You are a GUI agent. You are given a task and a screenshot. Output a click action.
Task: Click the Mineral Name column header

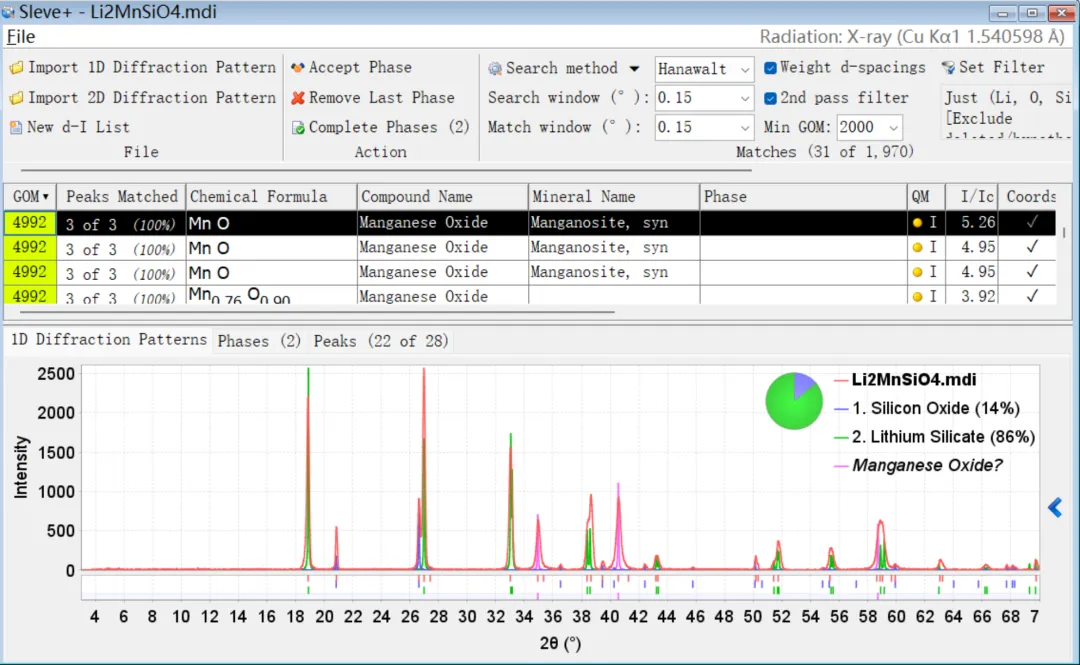[x=614, y=196]
